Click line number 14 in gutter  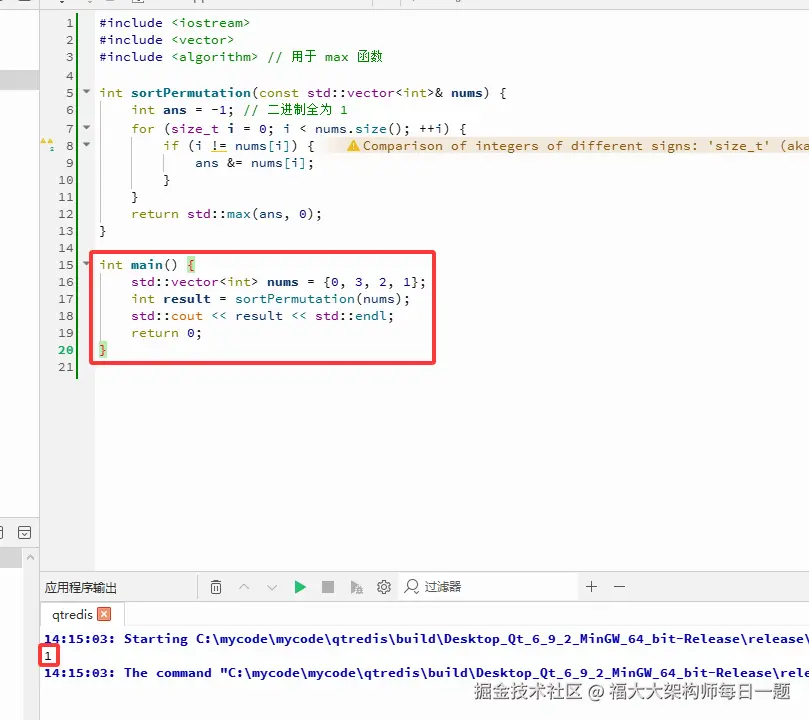66,248
